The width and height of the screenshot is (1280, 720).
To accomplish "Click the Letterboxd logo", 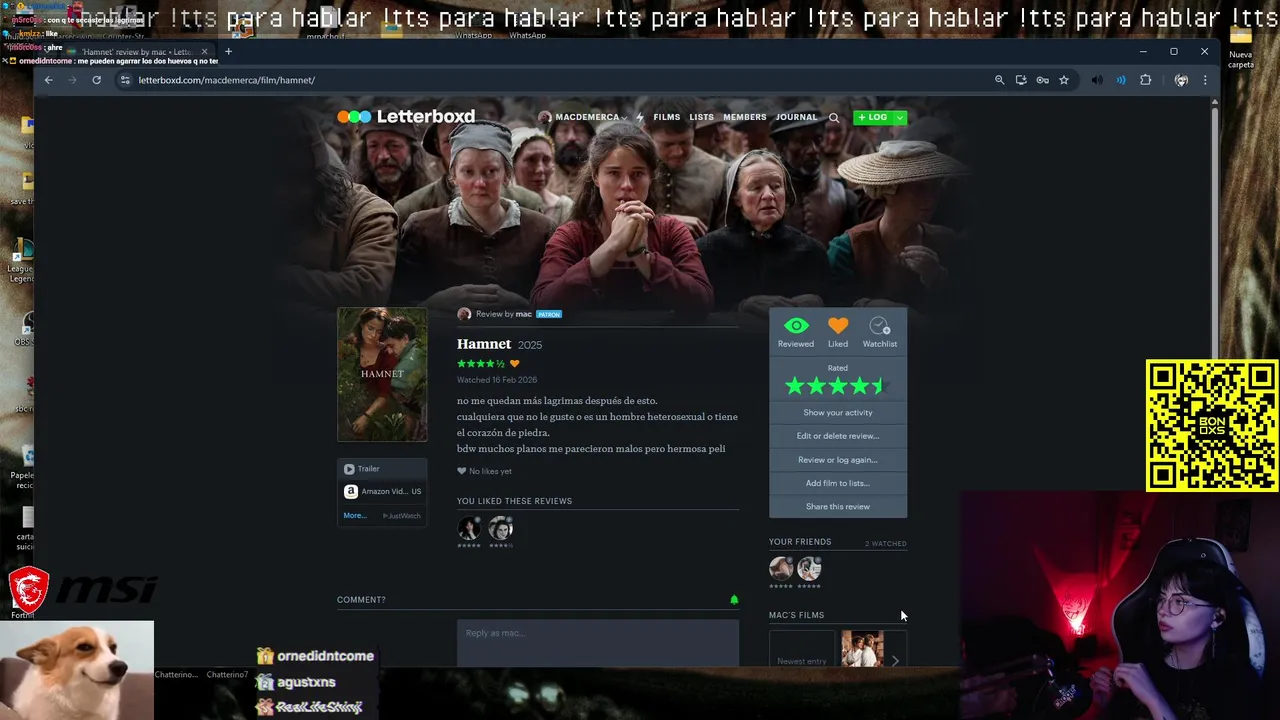I will [x=406, y=116].
